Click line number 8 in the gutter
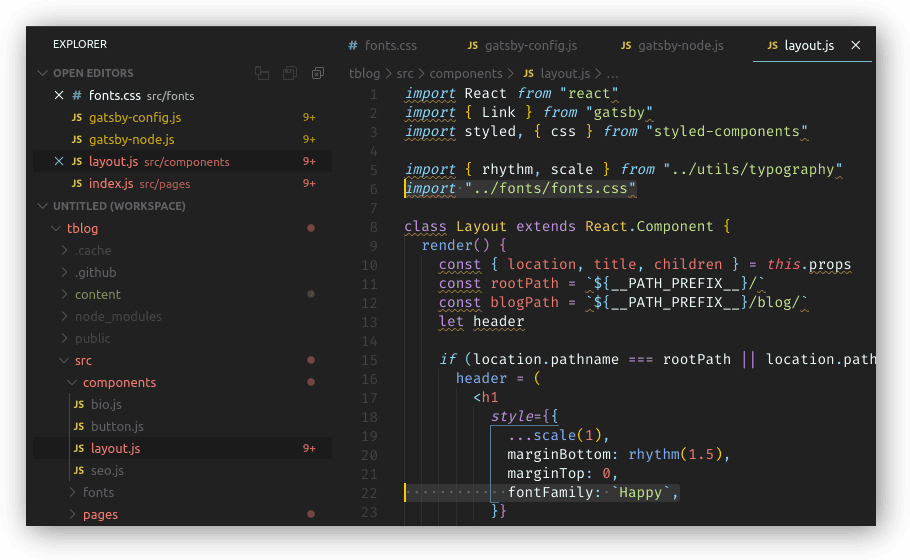Viewport: 910px width, 560px height. point(373,227)
